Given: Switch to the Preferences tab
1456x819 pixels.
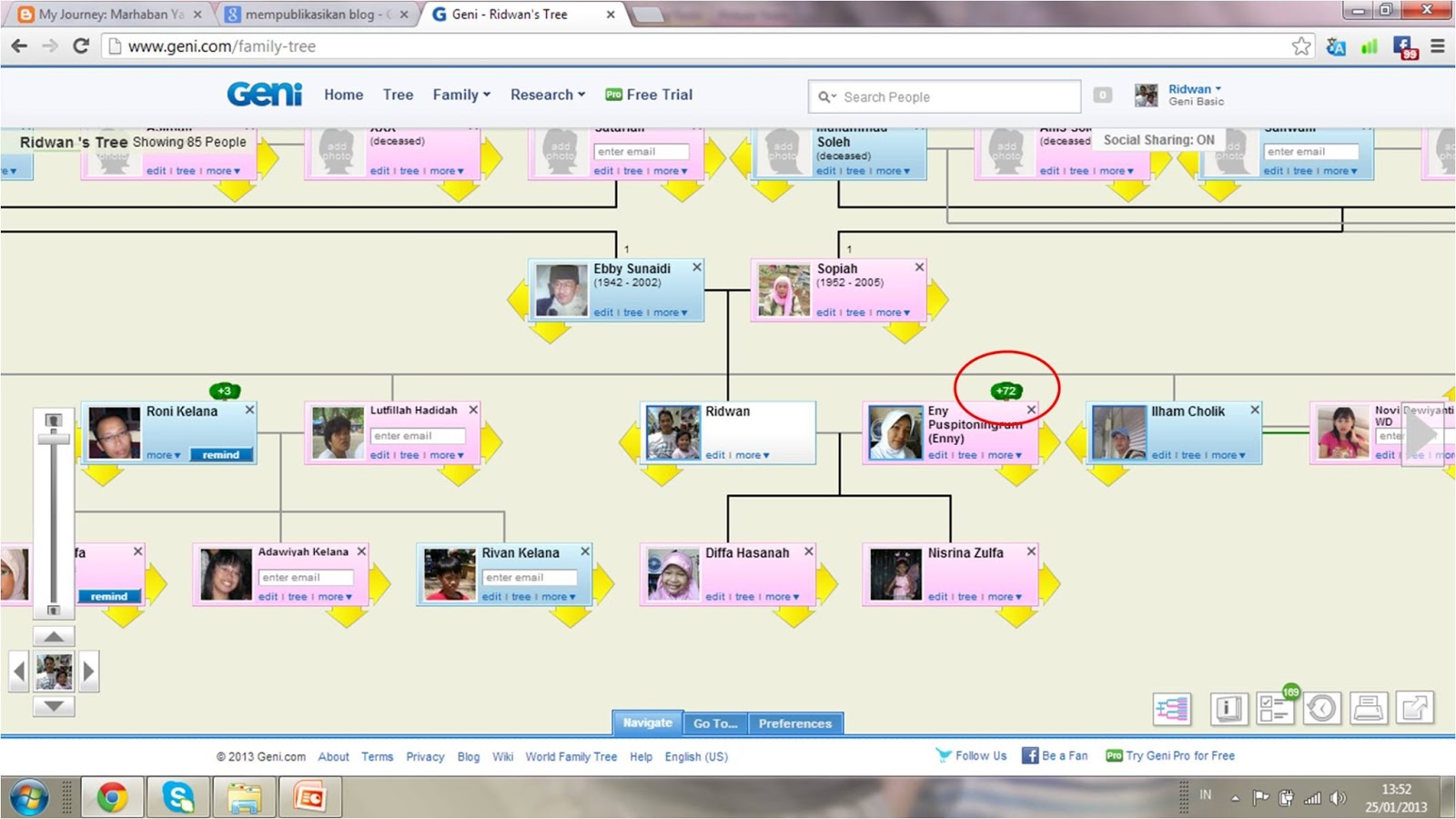Looking at the screenshot, I should click(x=795, y=723).
